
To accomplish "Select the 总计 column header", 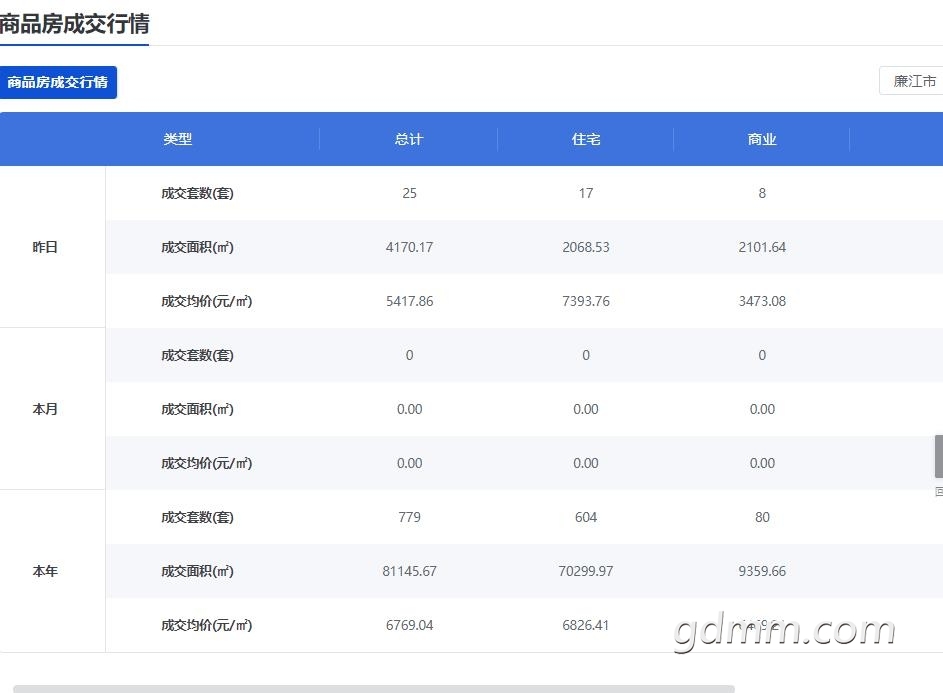I will pyautogui.click(x=409, y=139).
